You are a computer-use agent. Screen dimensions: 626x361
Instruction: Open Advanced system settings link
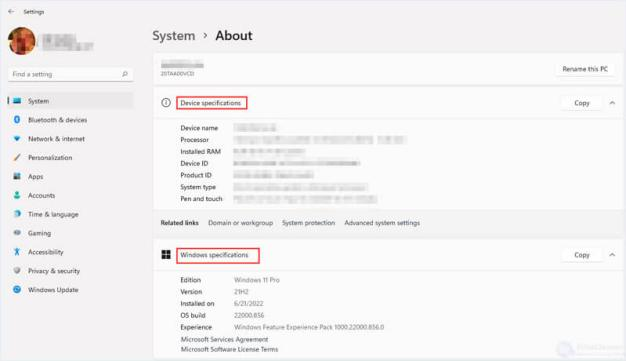[382, 223]
